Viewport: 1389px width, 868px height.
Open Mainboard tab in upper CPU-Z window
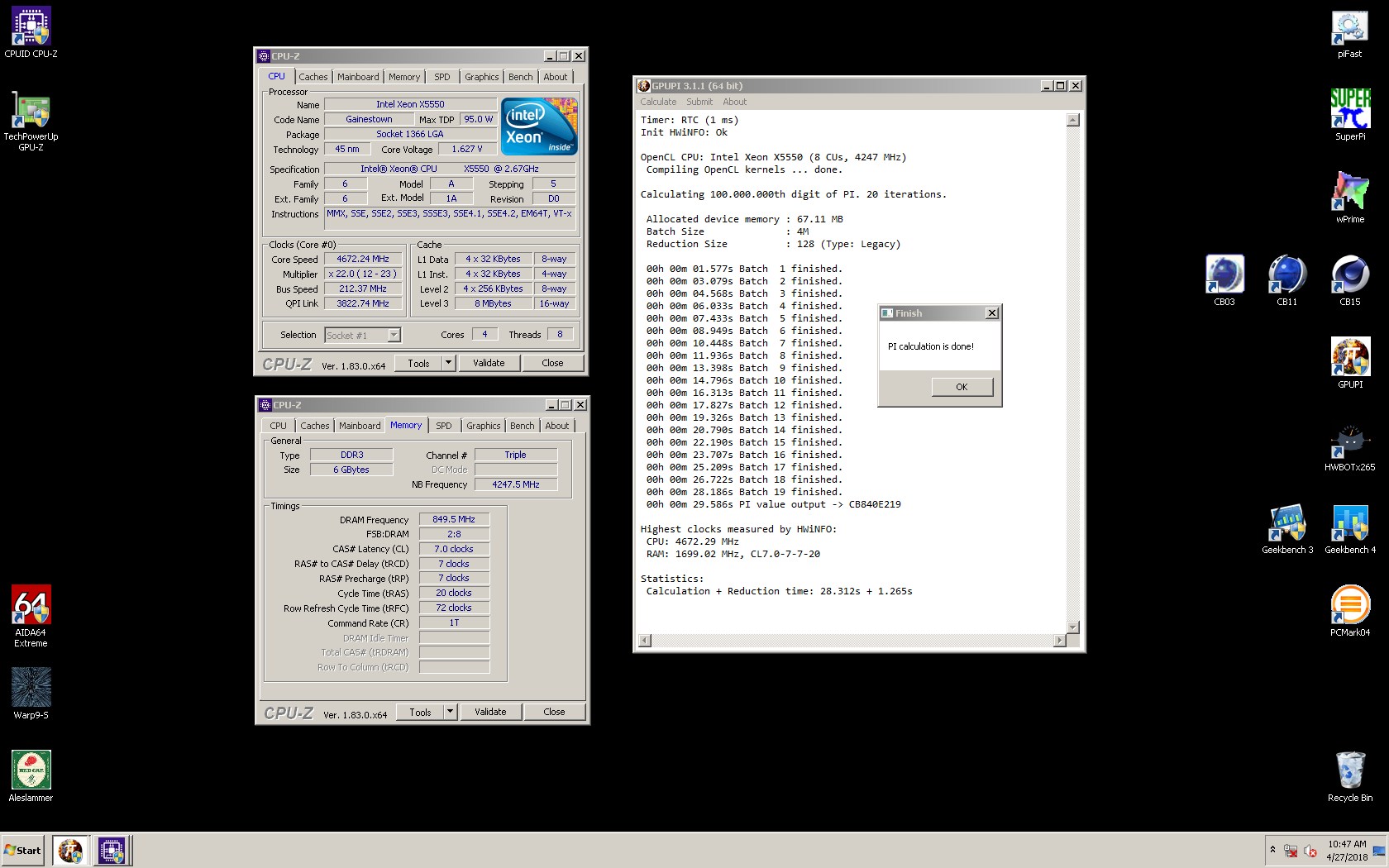[358, 77]
